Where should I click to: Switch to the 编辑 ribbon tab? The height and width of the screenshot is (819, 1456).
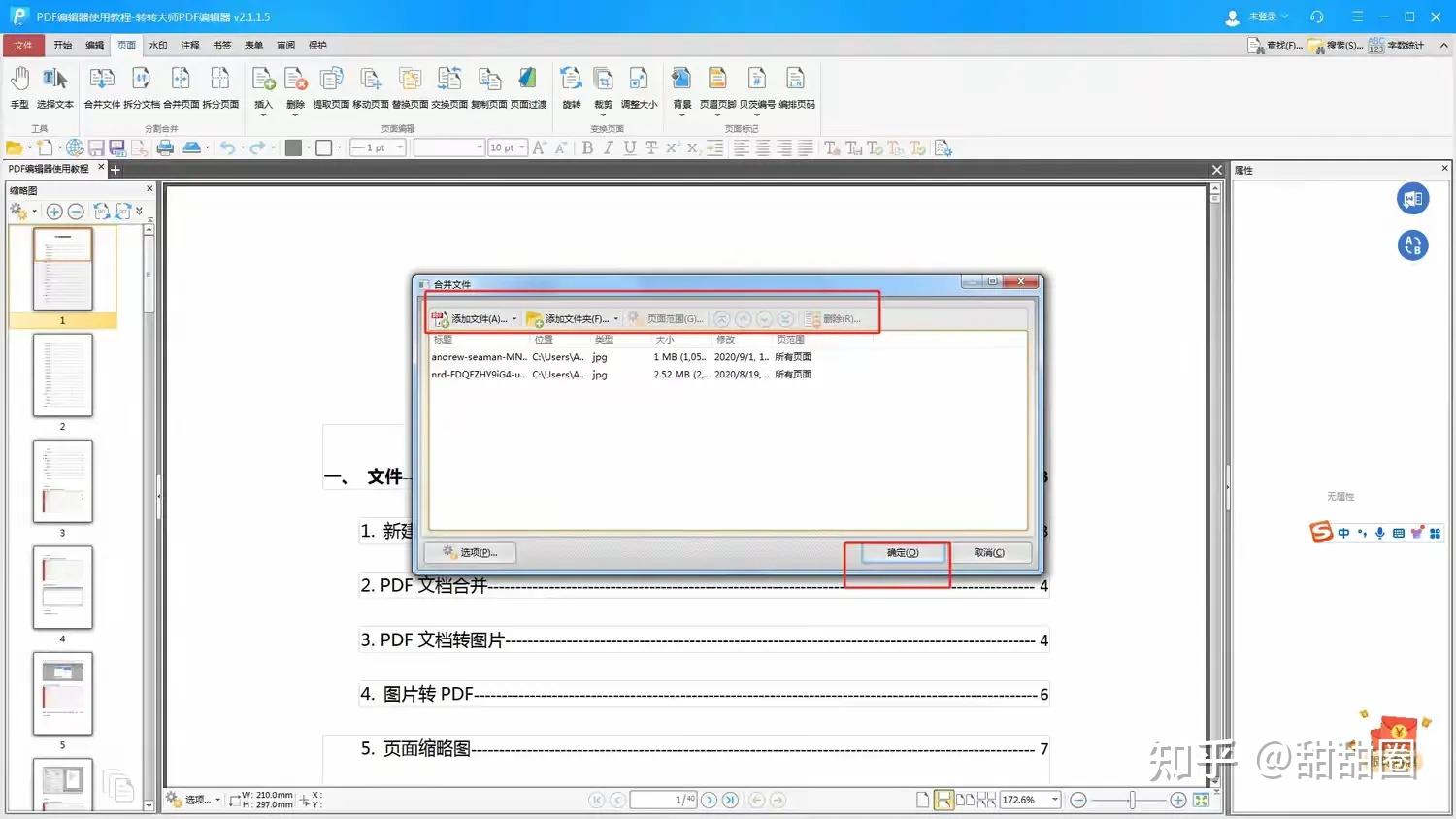[95, 45]
